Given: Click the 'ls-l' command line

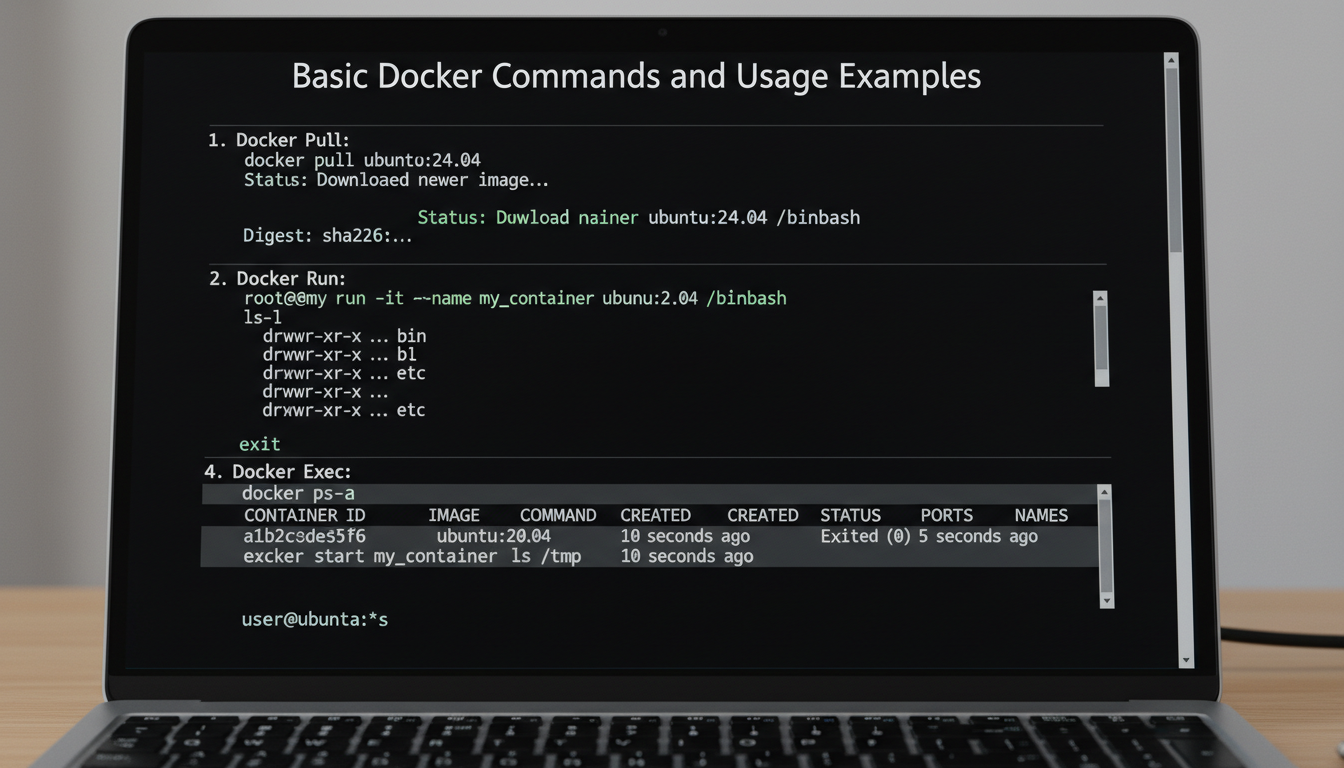Looking at the screenshot, I should (x=261, y=317).
